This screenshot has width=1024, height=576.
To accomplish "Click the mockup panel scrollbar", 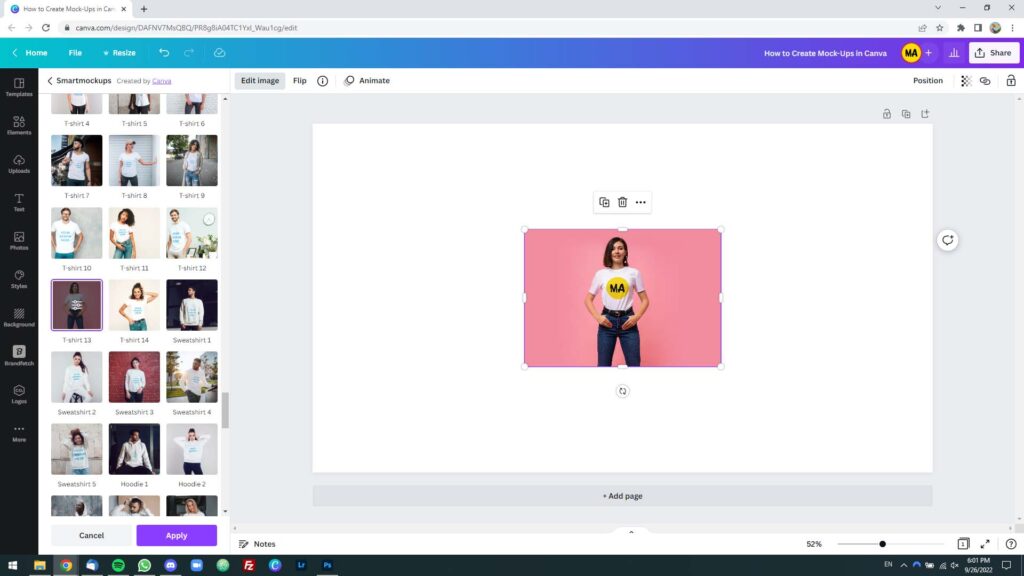I will tap(225, 410).
